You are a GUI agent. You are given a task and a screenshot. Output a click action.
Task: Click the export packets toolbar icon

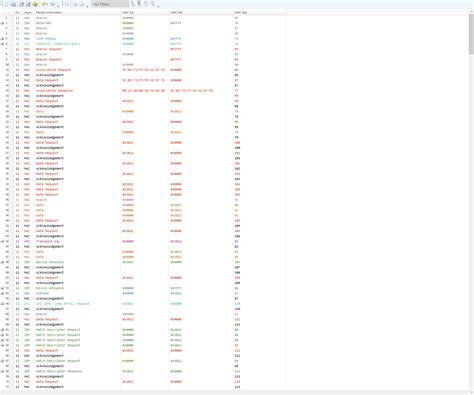28,4
